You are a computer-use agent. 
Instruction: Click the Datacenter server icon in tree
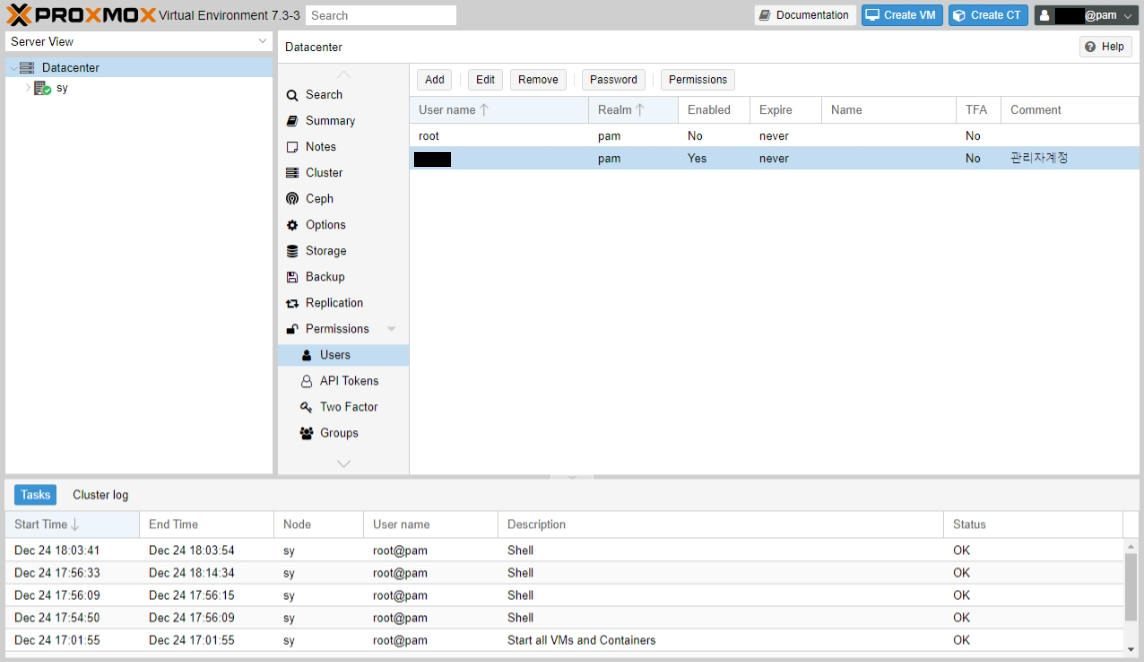[x=27, y=67]
